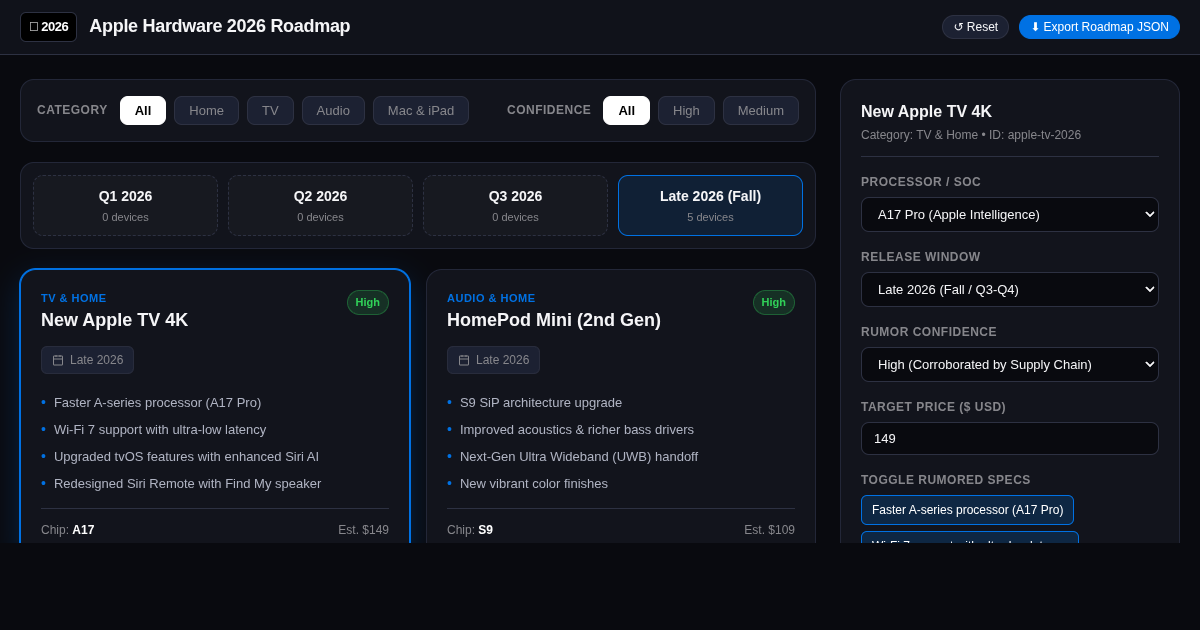The height and width of the screenshot is (630, 1200).
Task: Filter category by Home
Action: pyautogui.click(x=206, y=110)
